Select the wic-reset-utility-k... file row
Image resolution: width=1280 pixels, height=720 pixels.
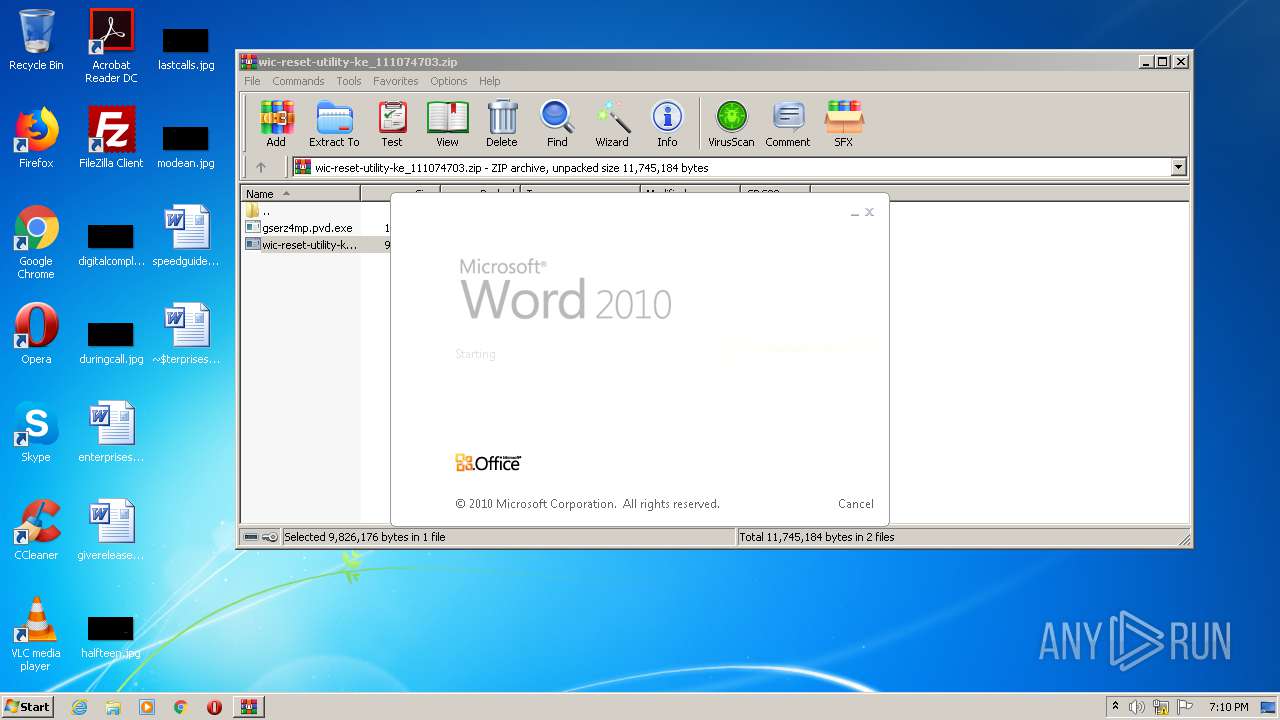click(x=316, y=245)
